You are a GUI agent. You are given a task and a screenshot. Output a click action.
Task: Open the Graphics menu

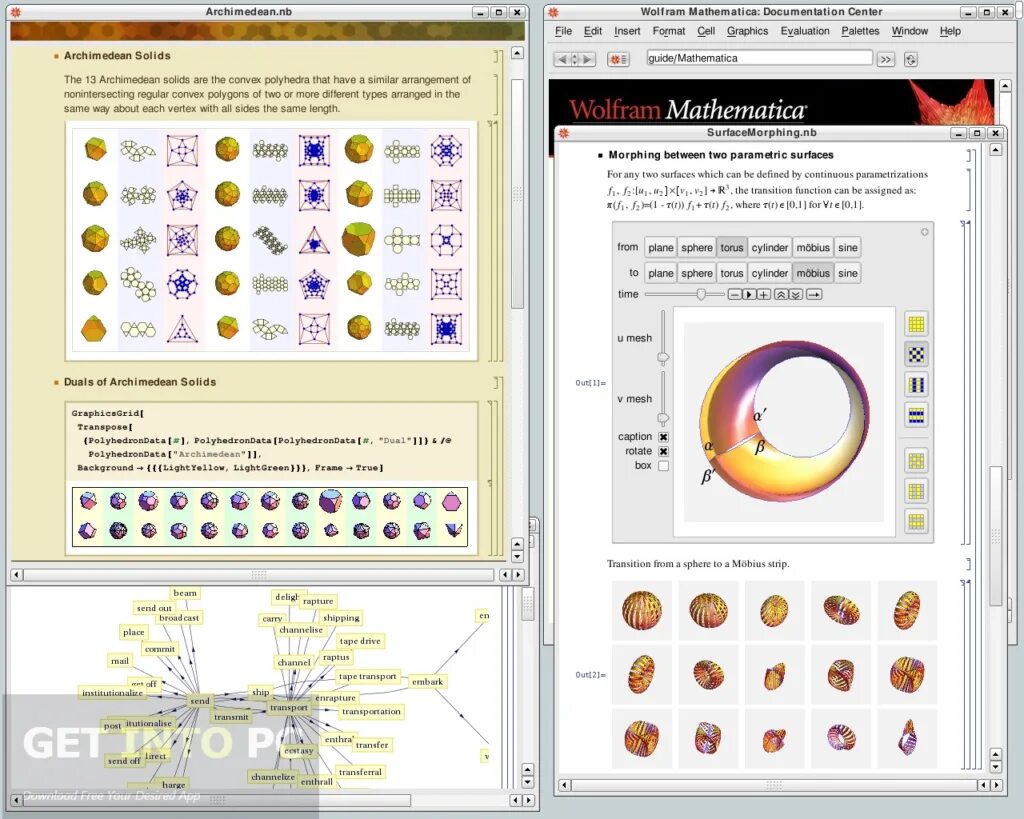[x=747, y=31]
